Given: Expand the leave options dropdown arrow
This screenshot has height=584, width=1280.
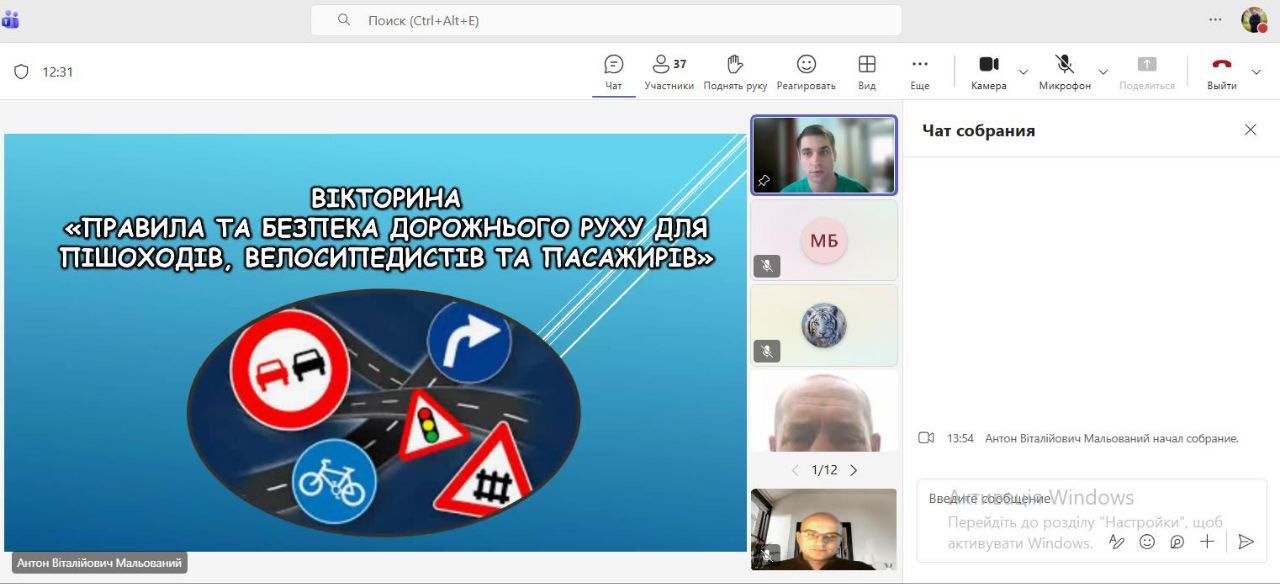Looking at the screenshot, I should (x=1257, y=72).
